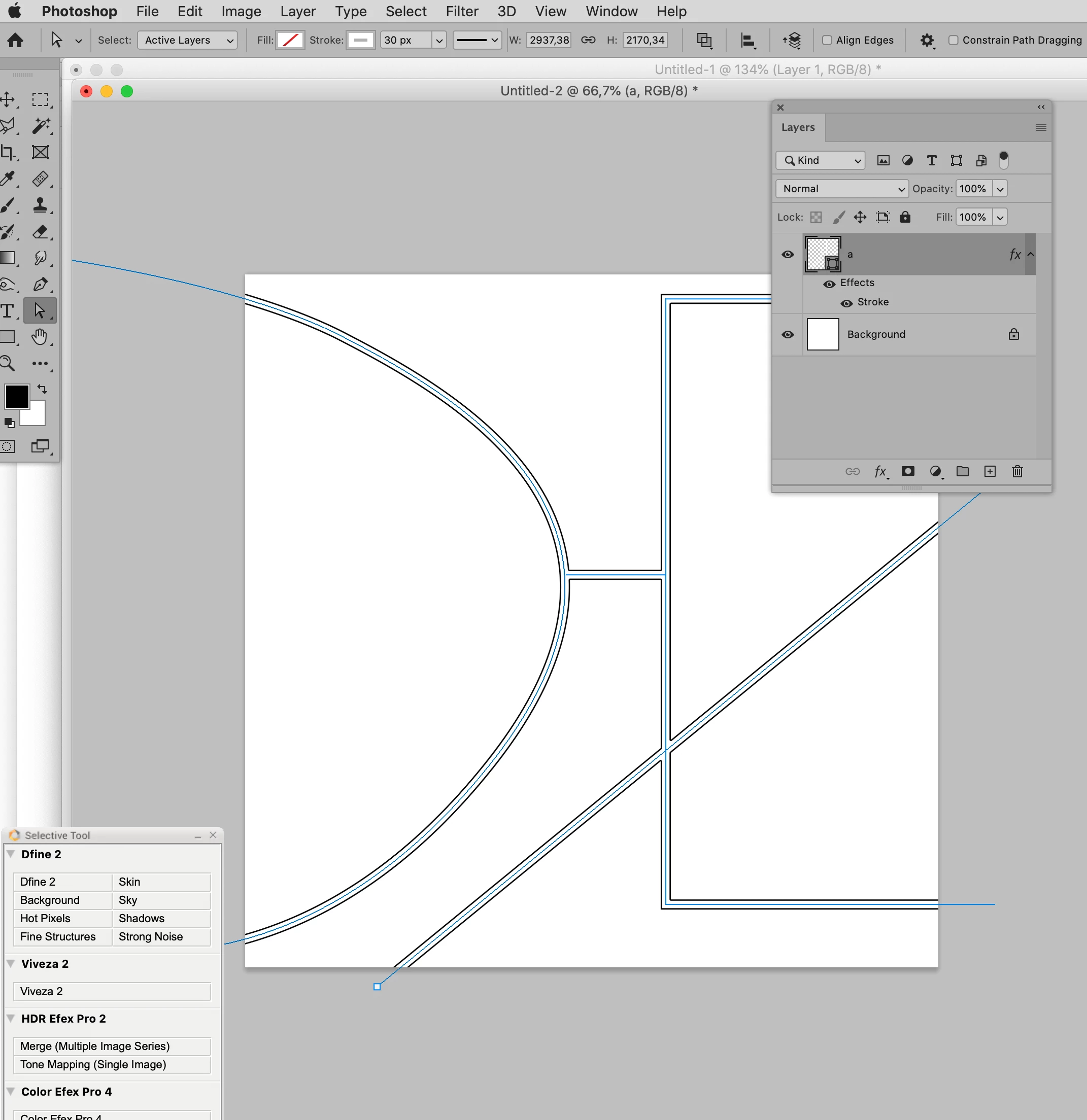Viewport: 1087px width, 1120px height.
Task: Click the black foreground color swatch
Action: pyautogui.click(x=17, y=396)
